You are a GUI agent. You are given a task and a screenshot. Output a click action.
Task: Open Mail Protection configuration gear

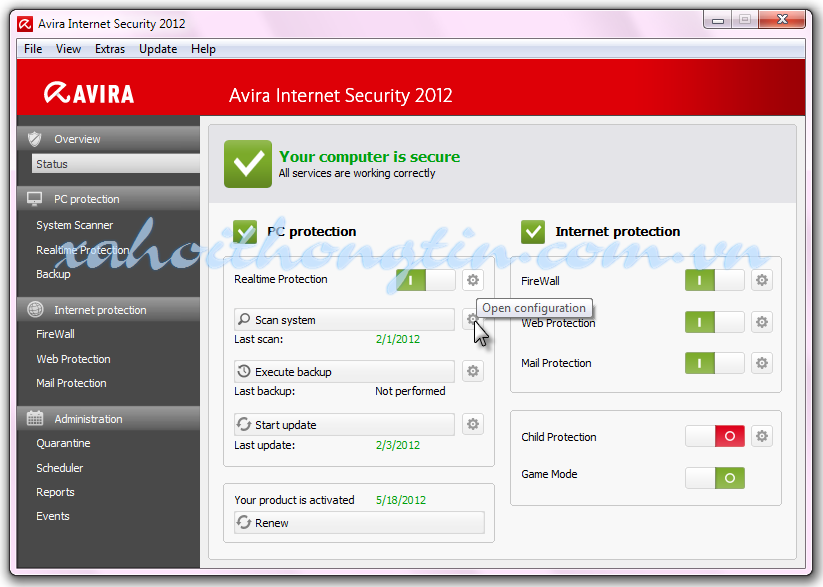point(762,363)
